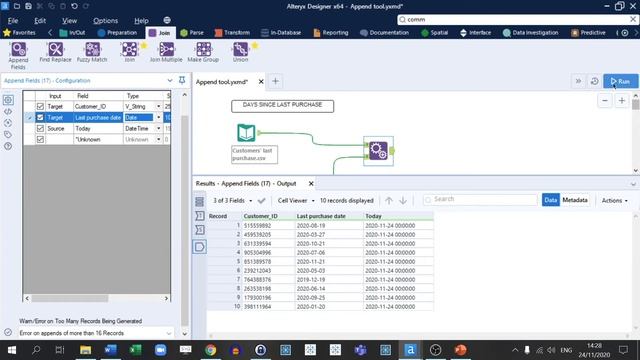Open the Error on appends records dropdown

click(x=96, y=333)
